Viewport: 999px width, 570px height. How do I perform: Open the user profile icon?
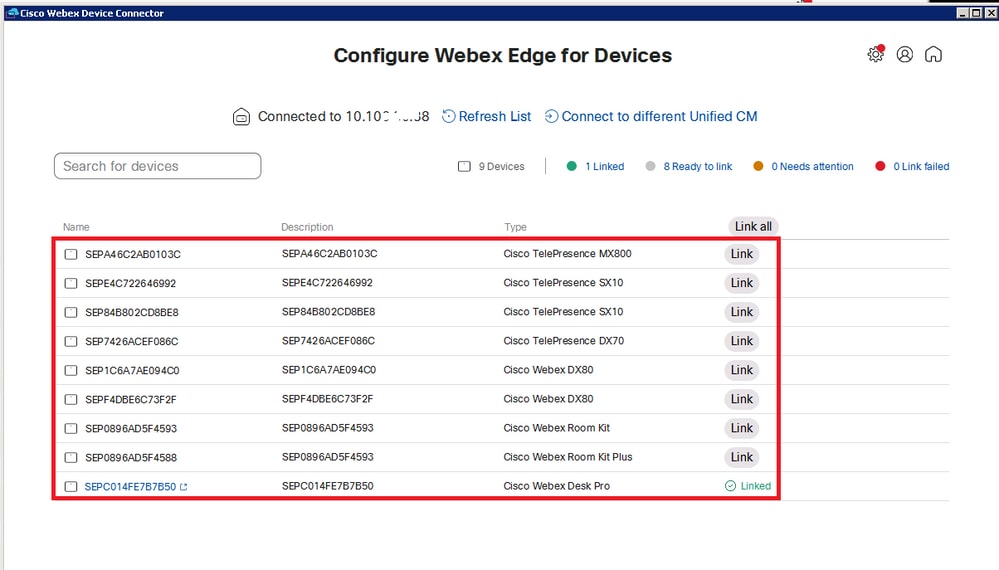(x=905, y=55)
